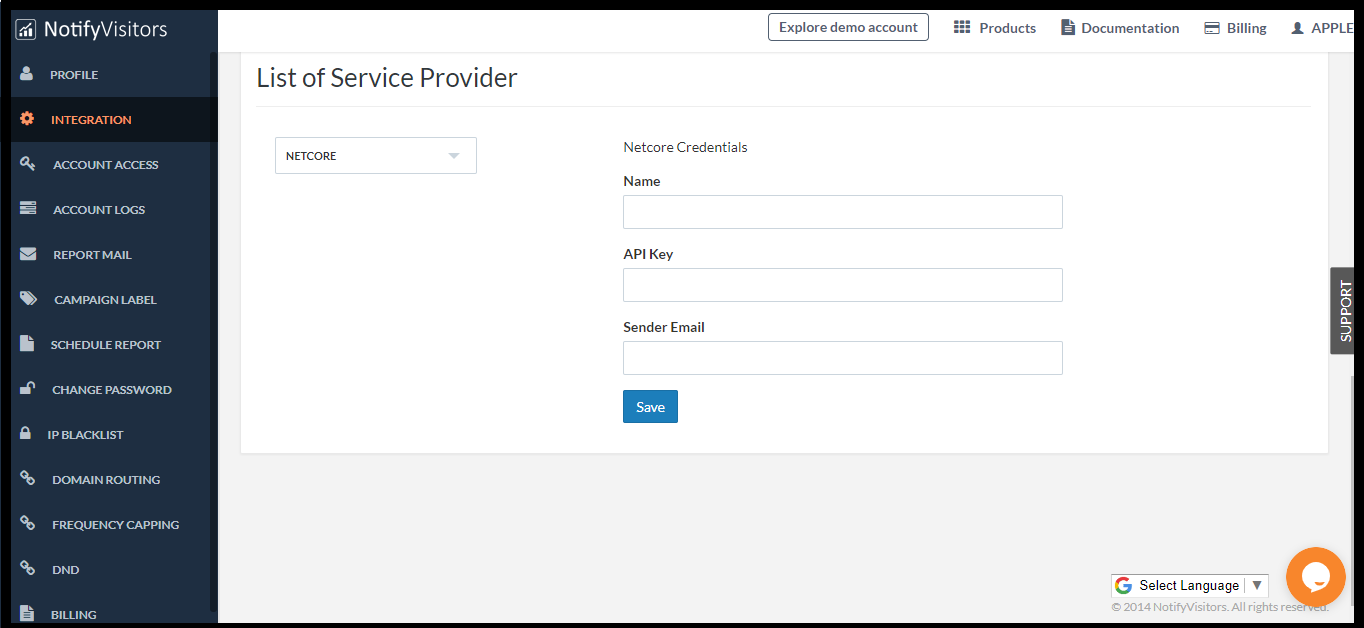Viewport: 1364px width, 628px height.
Task: Click the Products grid icon
Action: pyautogui.click(x=962, y=28)
